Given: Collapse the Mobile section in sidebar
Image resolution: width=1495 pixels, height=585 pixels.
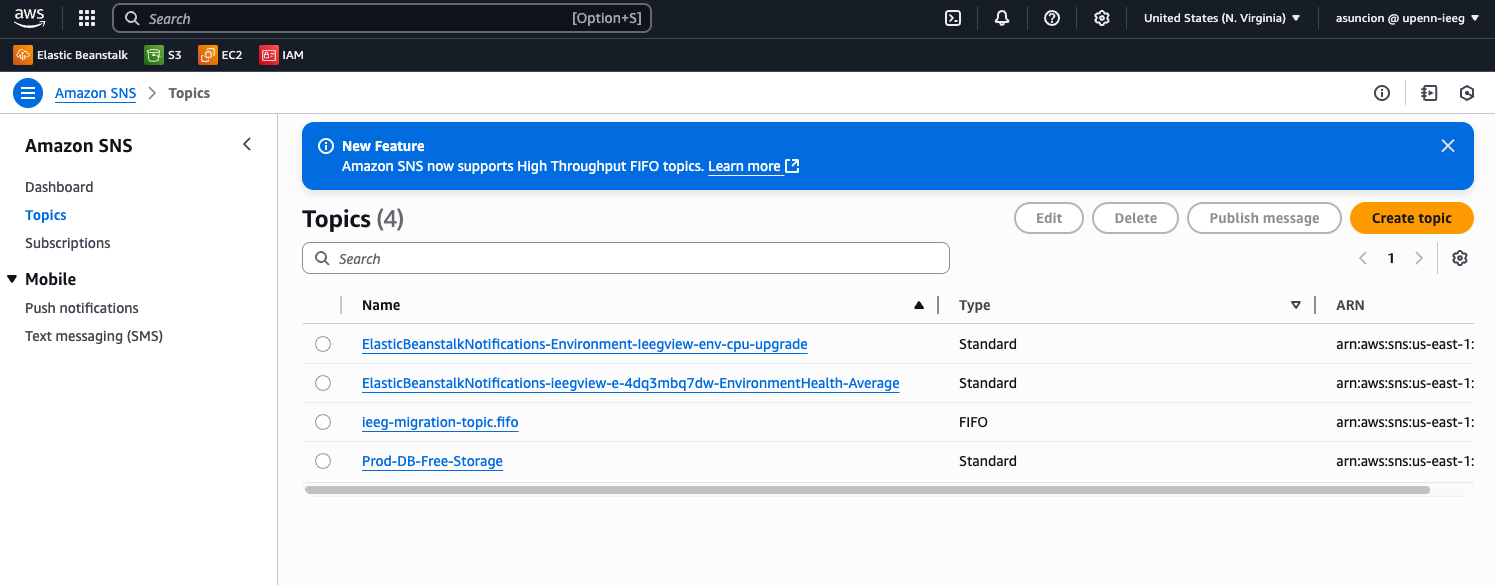Looking at the screenshot, I should pos(12,279).
